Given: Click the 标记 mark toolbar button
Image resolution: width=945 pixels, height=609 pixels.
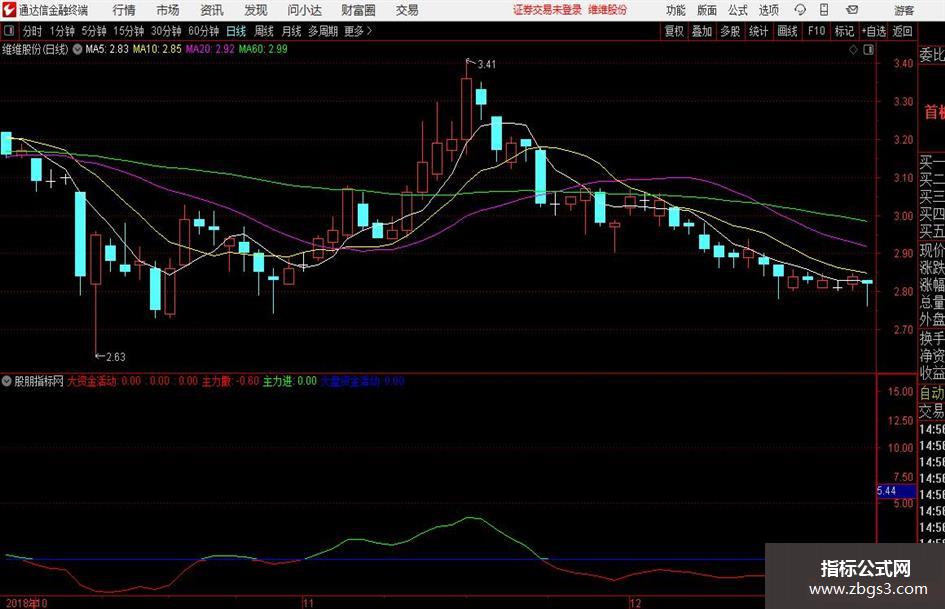Looking at the screenshot, I should (x=844, y=31).
